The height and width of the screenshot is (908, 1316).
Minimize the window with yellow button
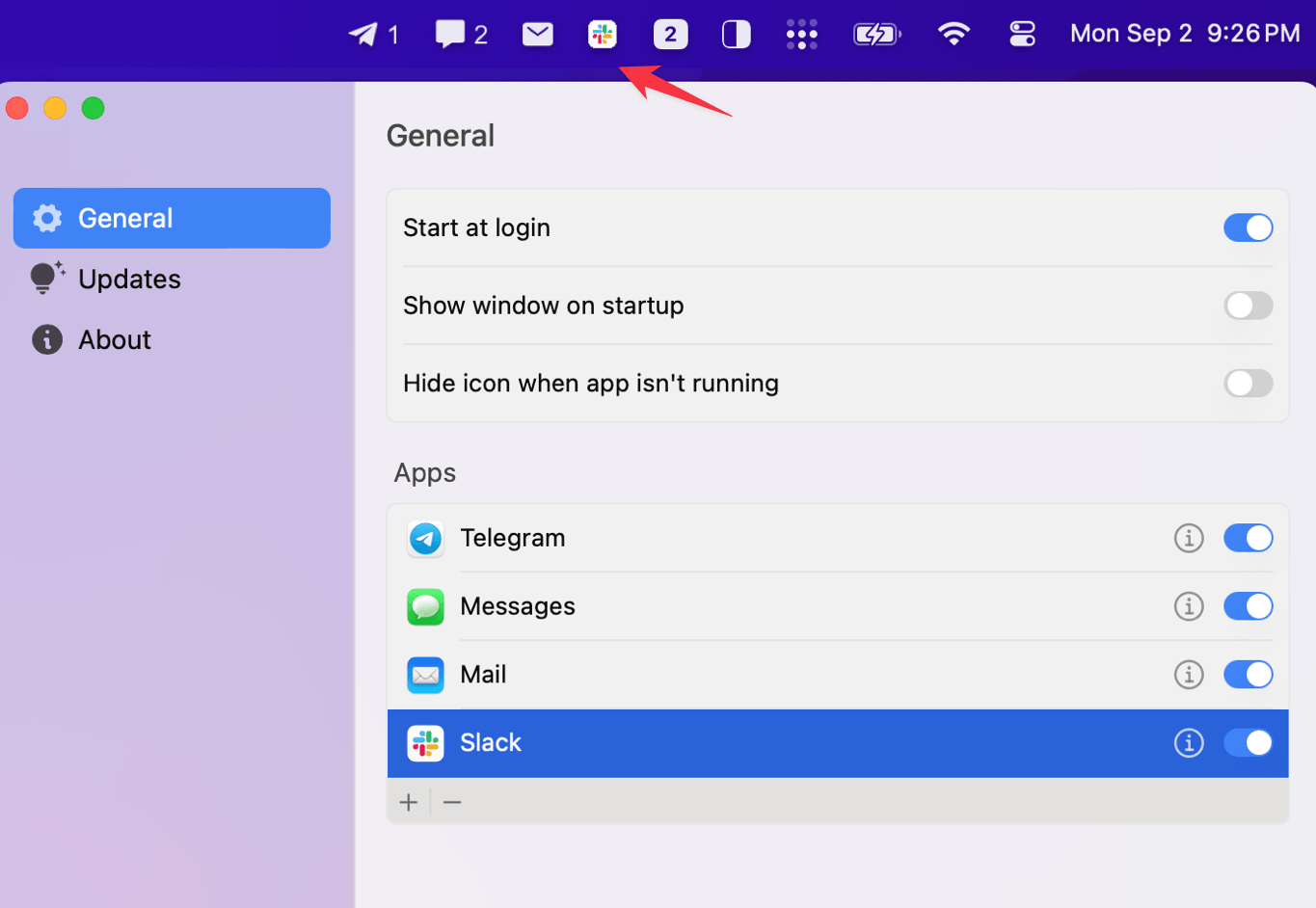(x=55, y=108)
